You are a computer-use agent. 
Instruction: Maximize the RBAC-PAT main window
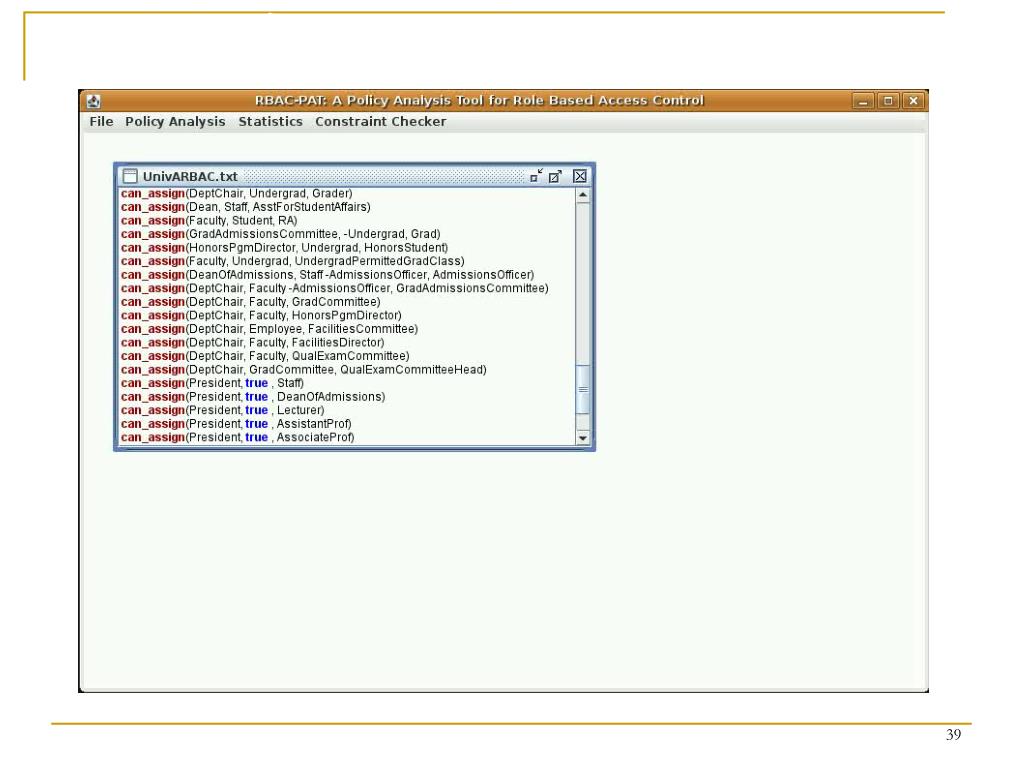[888, 101]
